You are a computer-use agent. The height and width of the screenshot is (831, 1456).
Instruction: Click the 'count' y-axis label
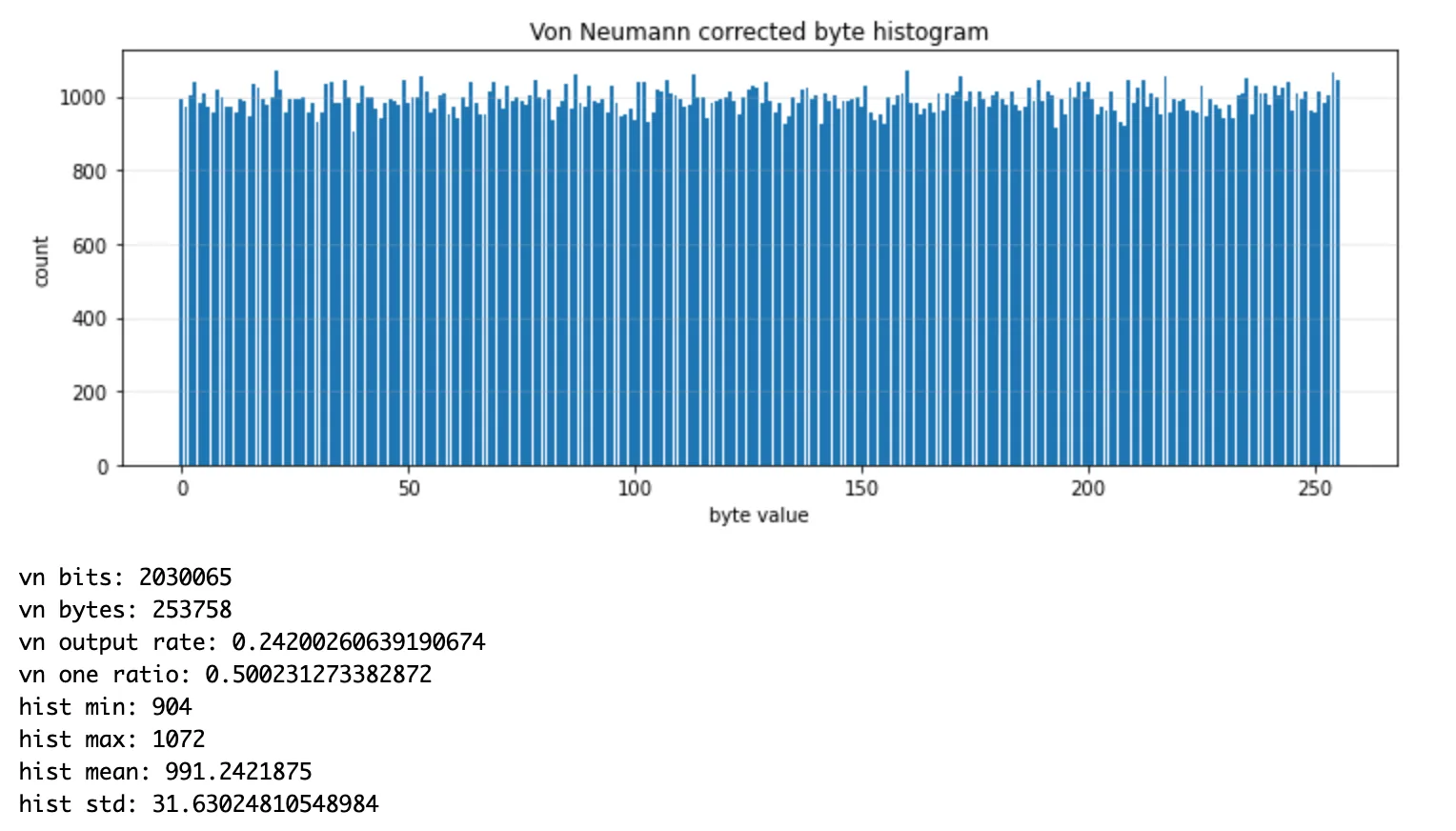(40, 261)
